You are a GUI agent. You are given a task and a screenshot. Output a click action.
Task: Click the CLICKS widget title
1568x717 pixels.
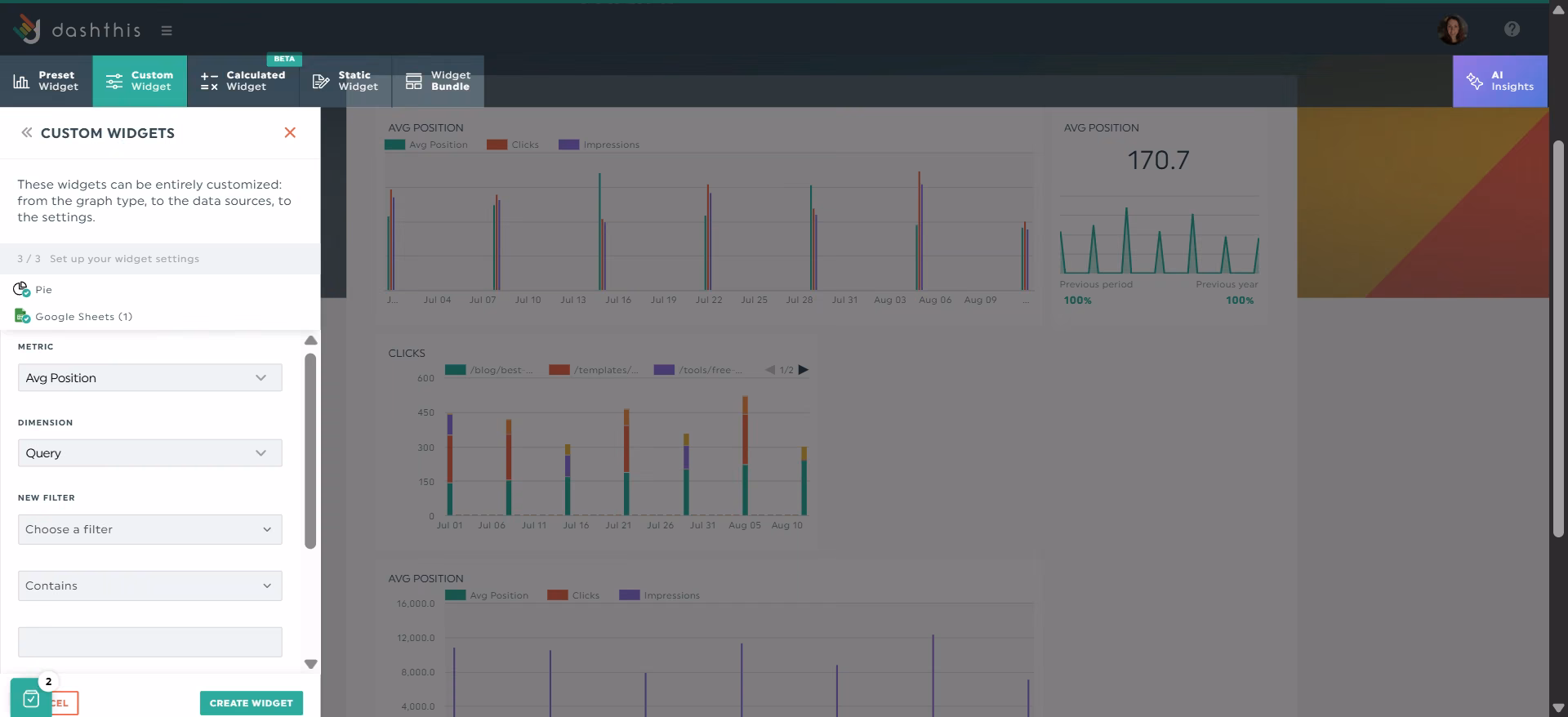tap(407, 353)
